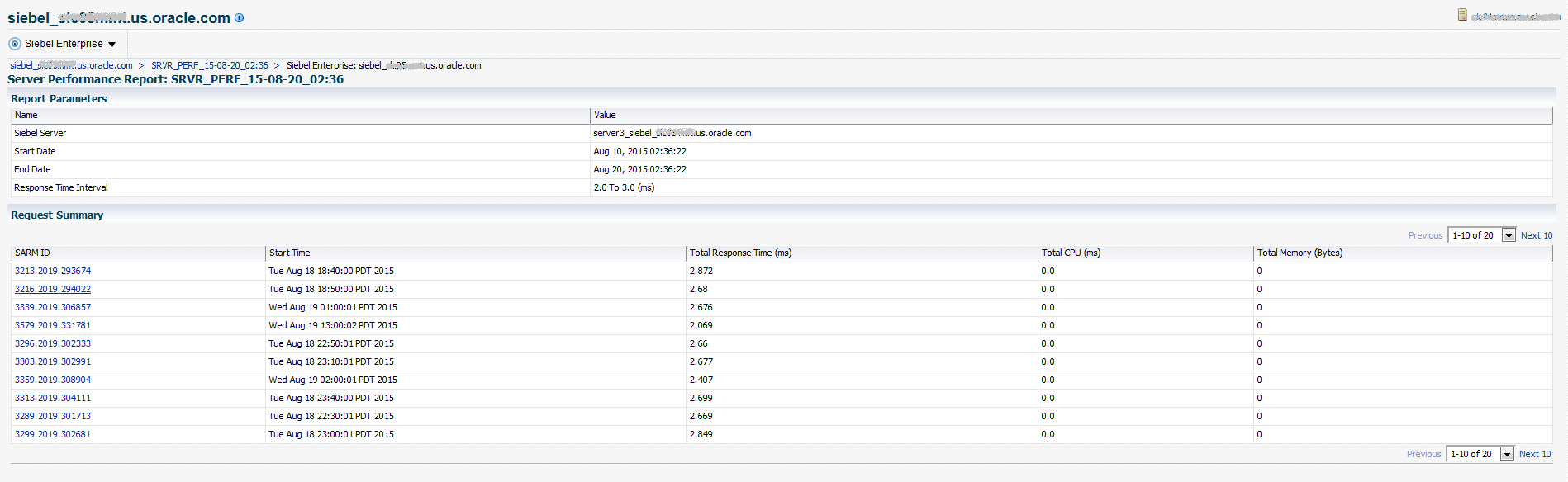Viewport: 1568px width, 482px height.
Task: Open SARM ID 3579.2019.331781
Action: (x=53, y=325)
